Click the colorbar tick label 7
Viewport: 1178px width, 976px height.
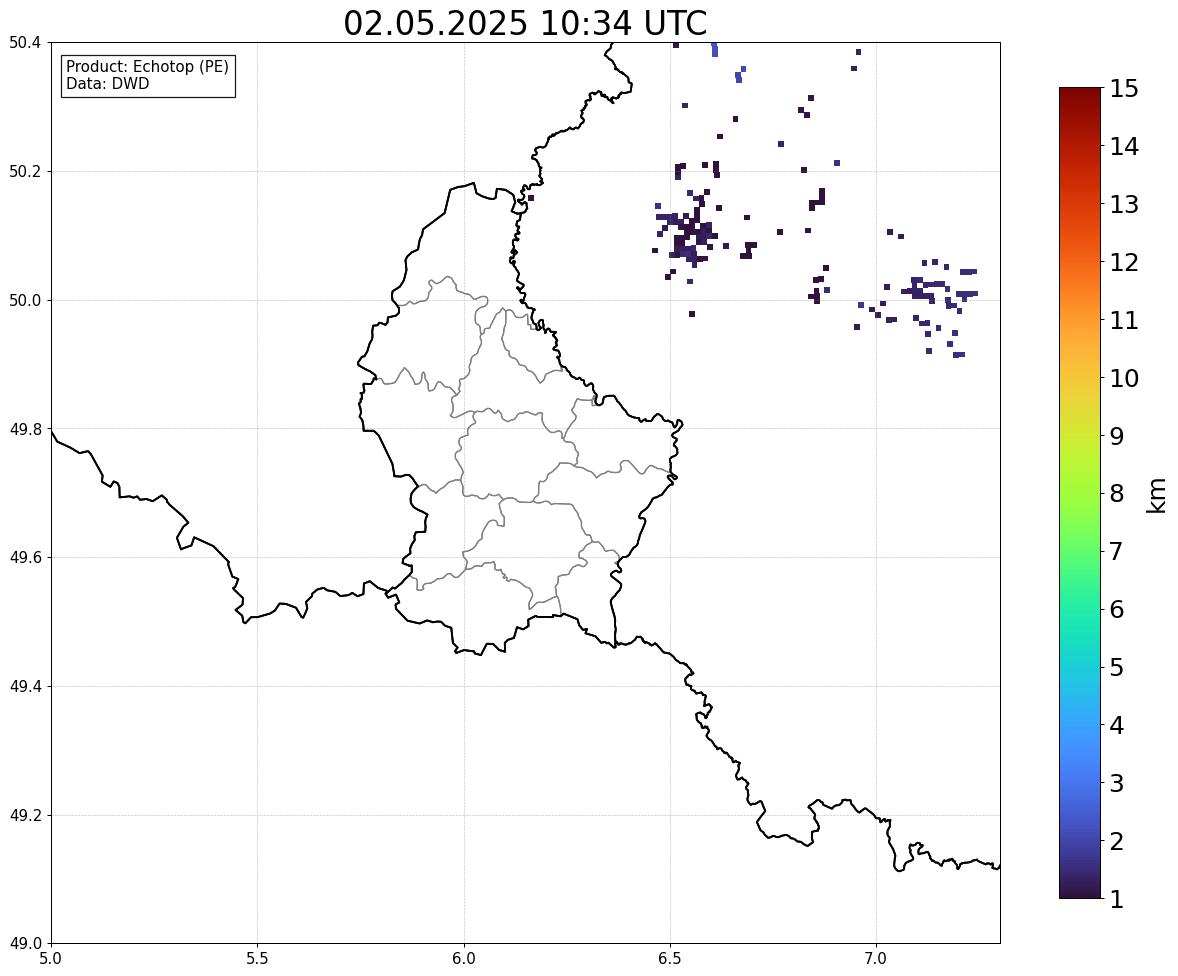(x=1117, y=551)
